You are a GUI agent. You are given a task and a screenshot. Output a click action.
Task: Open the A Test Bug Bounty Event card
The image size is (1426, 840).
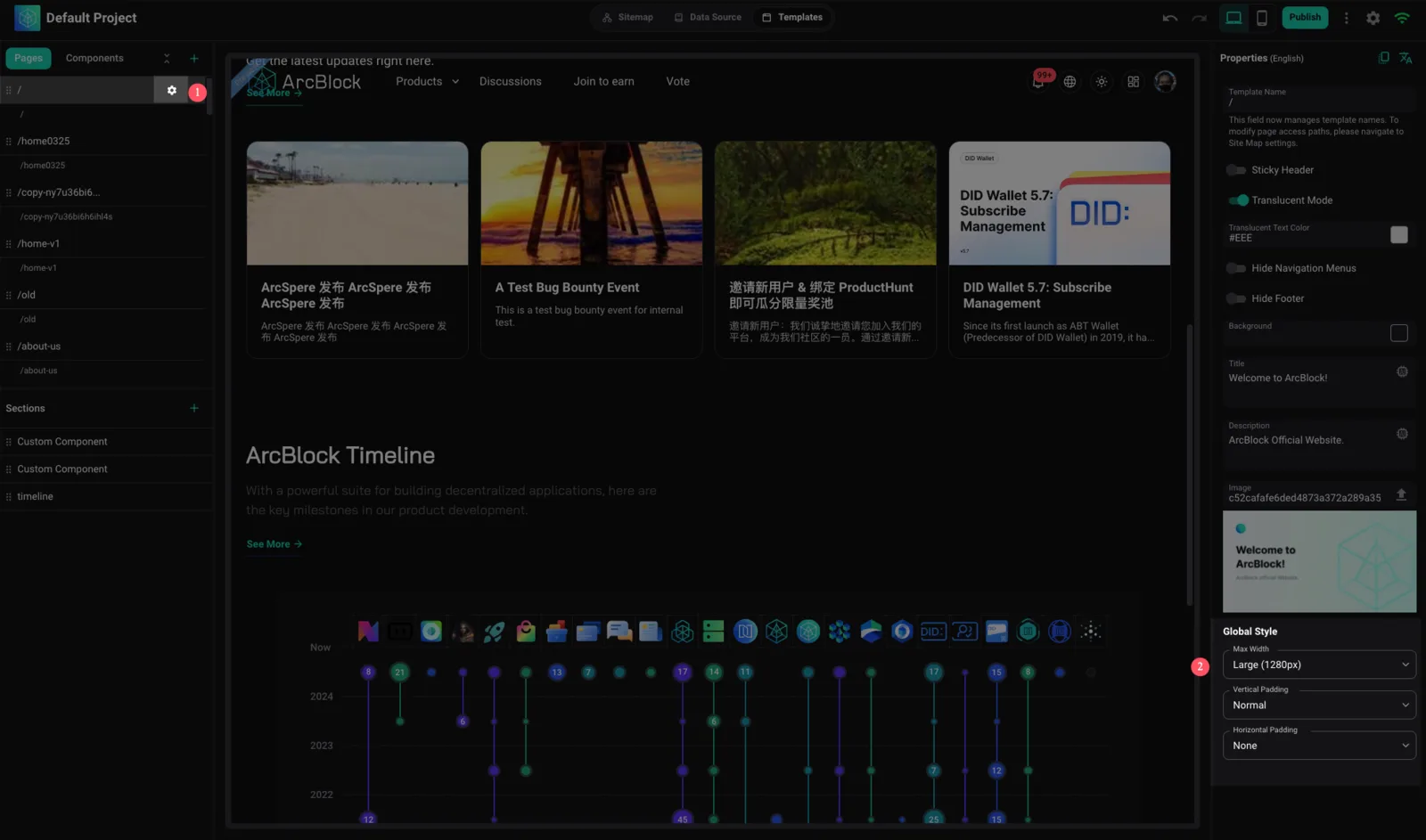click(x=592, y=249)
